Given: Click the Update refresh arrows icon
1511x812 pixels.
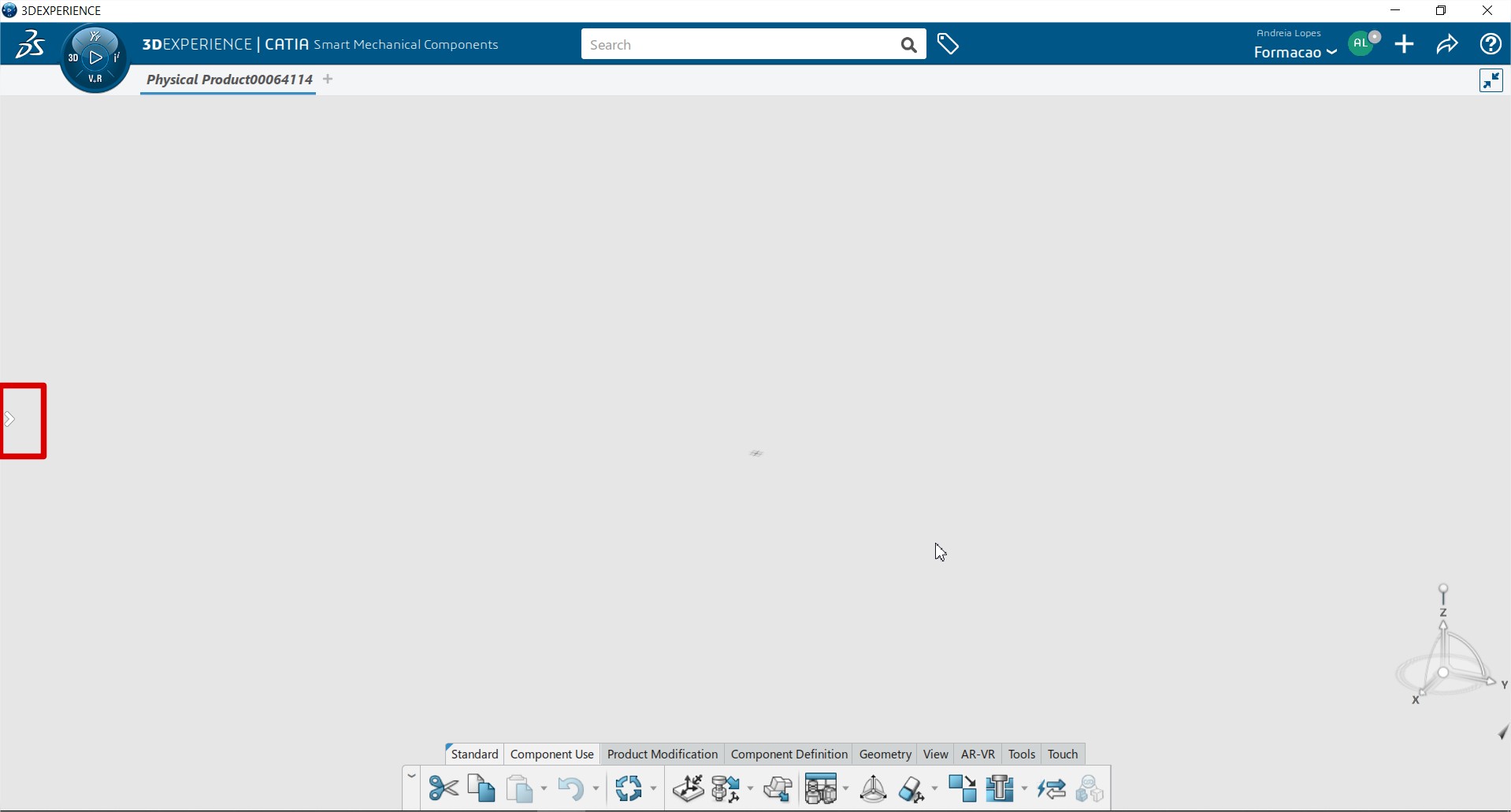Looking at the screenshot, I should [x=629, y=788].
